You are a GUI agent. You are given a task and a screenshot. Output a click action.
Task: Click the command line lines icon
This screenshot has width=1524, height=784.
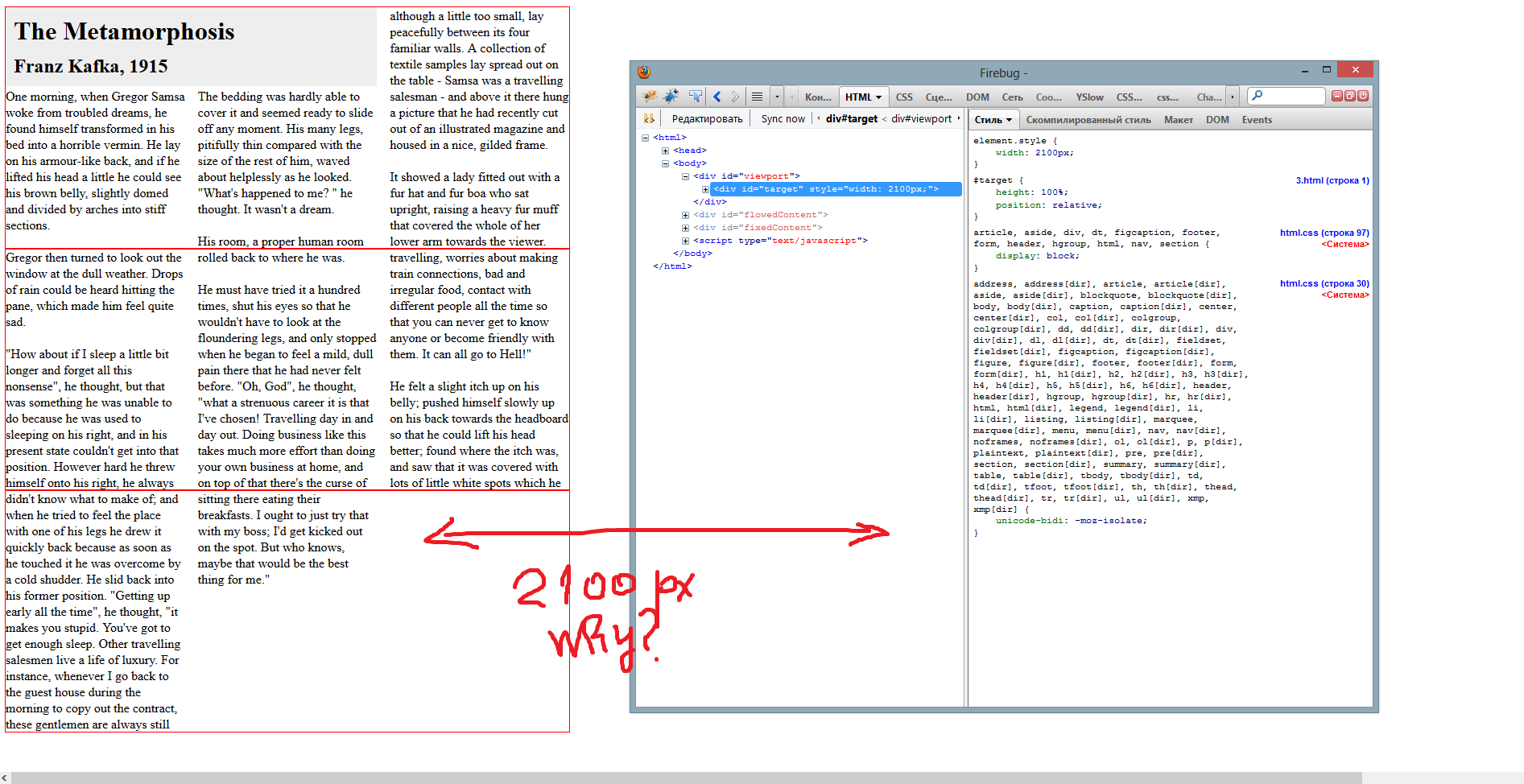tap(757, 97)
